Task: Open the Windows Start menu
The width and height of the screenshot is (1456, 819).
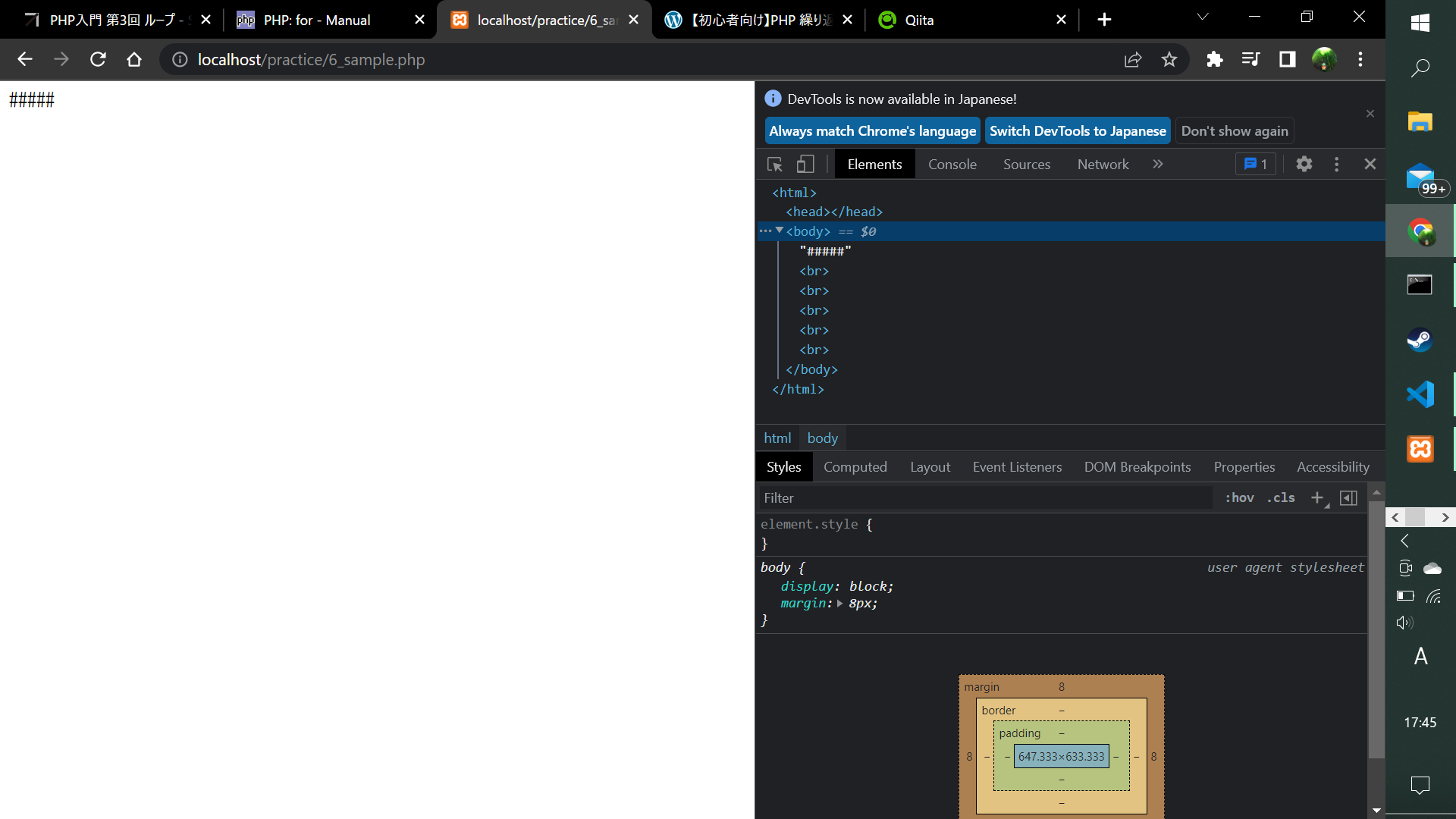Action: pos(1420,23)
